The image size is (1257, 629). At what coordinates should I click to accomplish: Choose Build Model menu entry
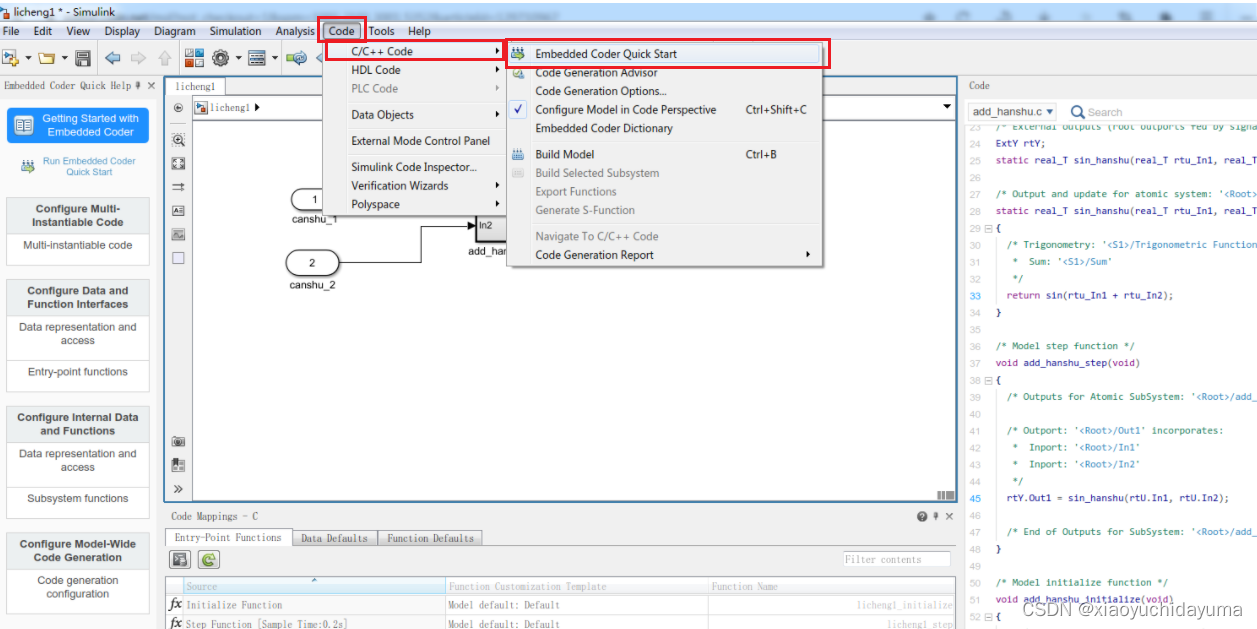[x=665, y=154]
